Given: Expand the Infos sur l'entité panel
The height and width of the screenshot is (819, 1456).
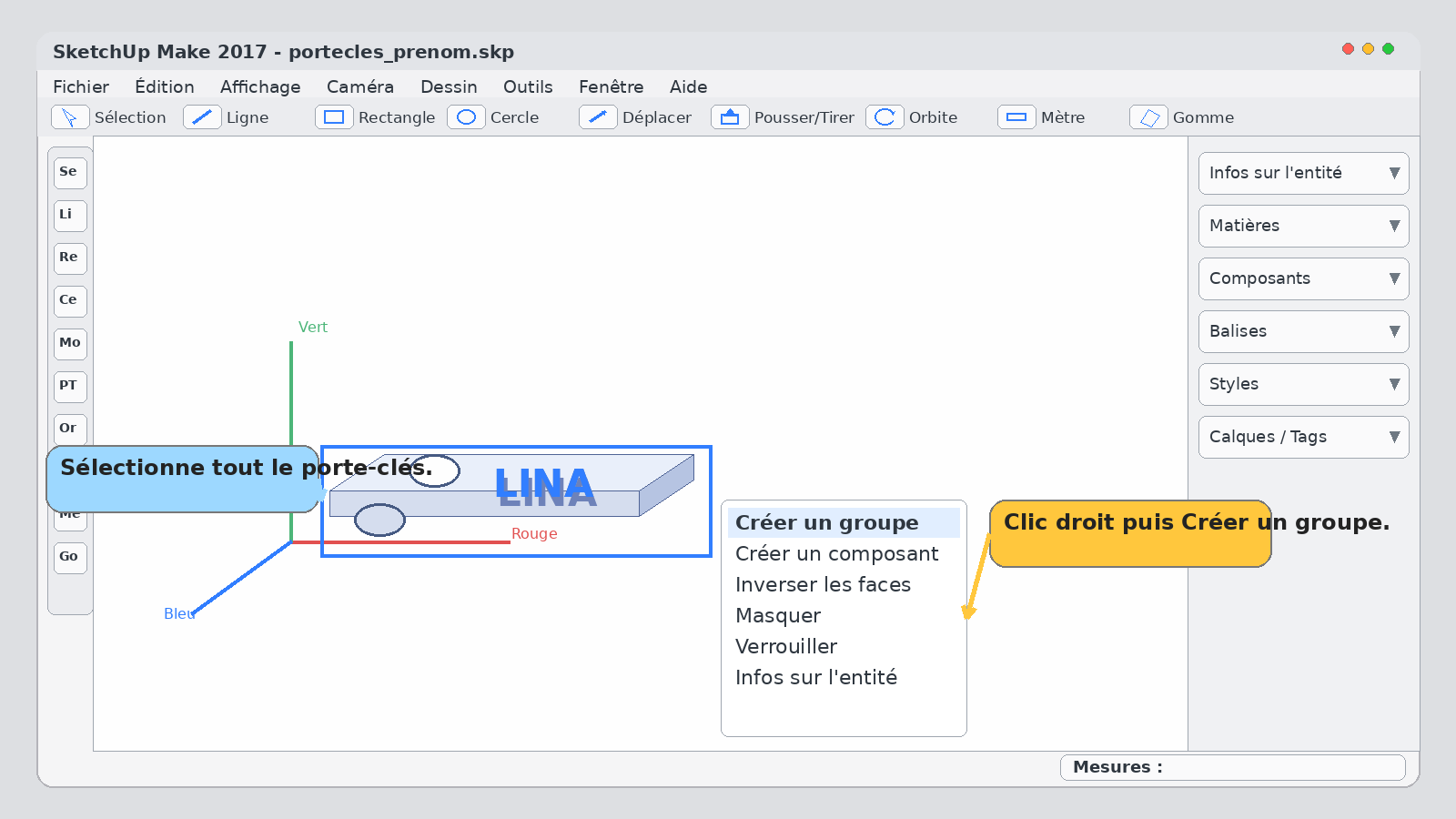Looking at the screenshot, I should [1303, 173].
